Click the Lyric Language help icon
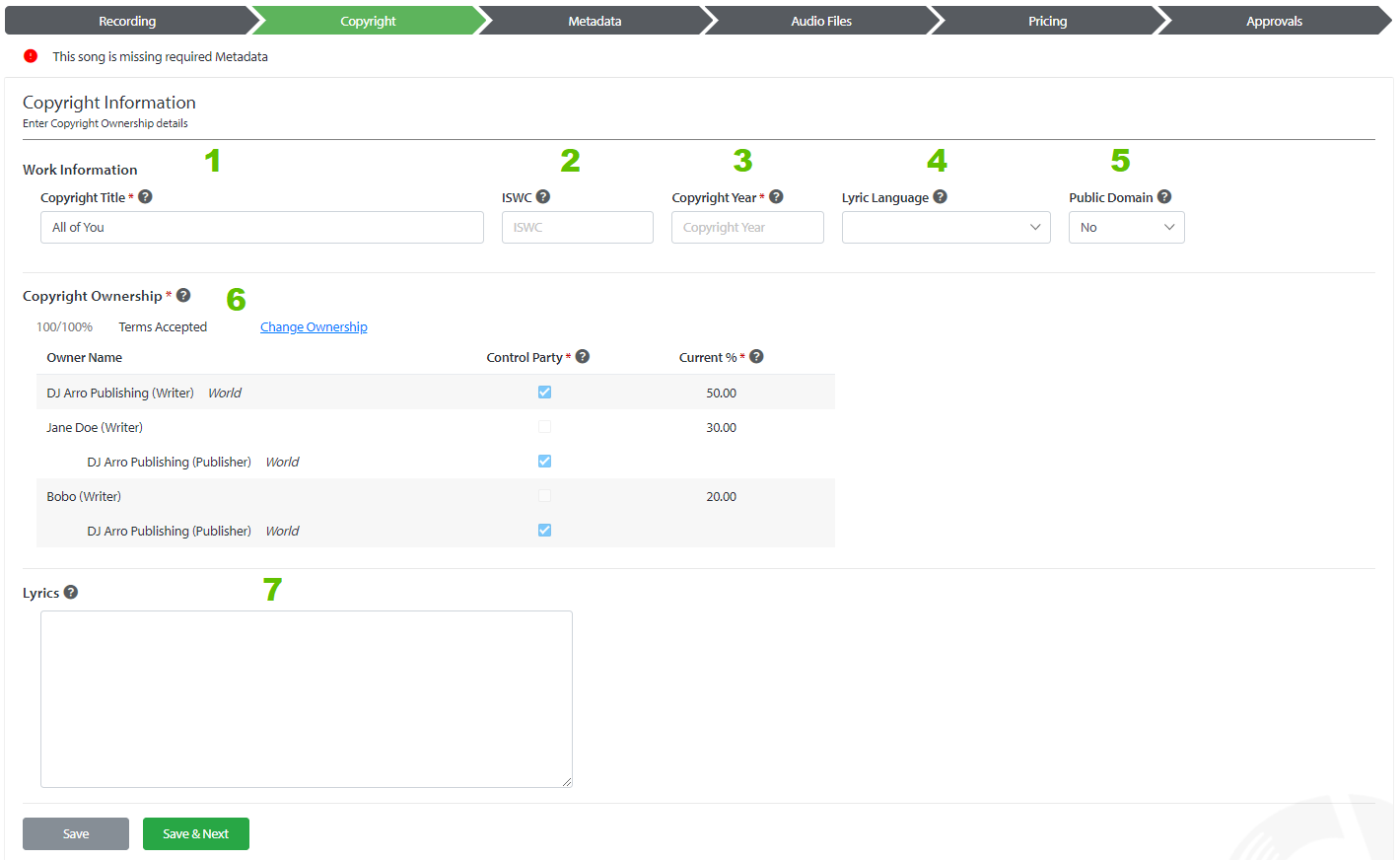 pos(940,196)
